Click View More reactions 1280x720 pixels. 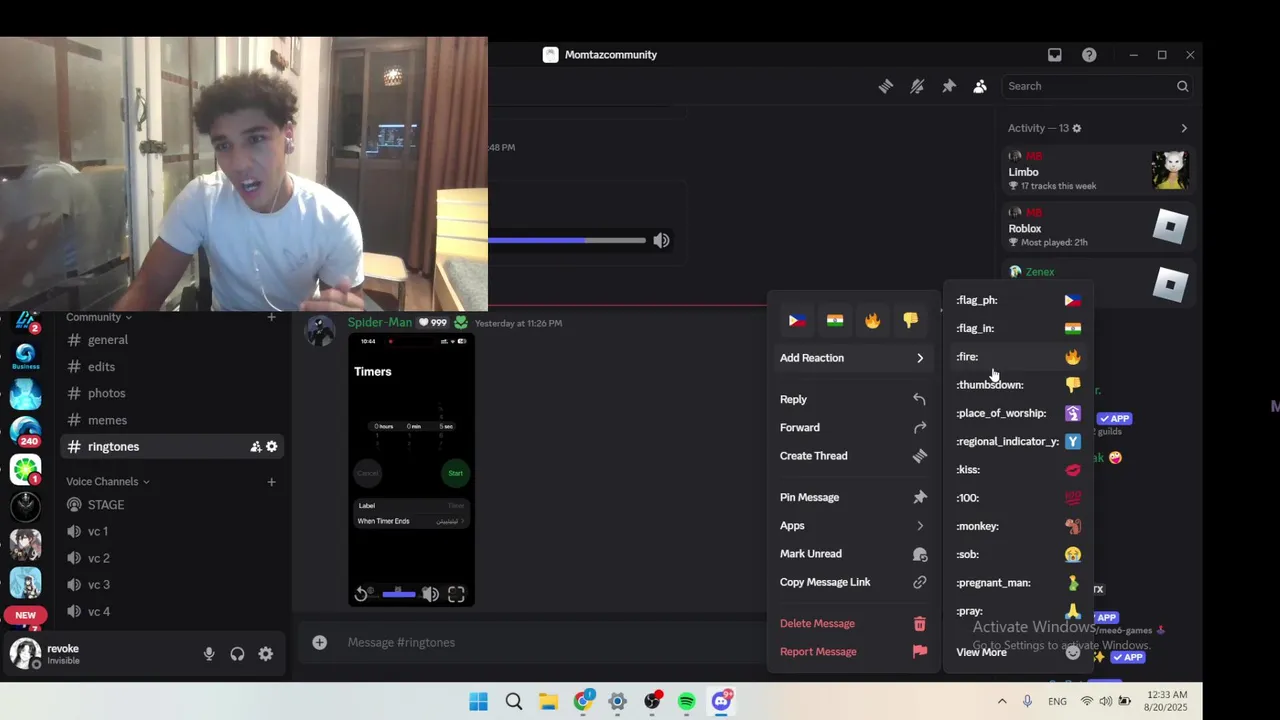point(1018,652)
